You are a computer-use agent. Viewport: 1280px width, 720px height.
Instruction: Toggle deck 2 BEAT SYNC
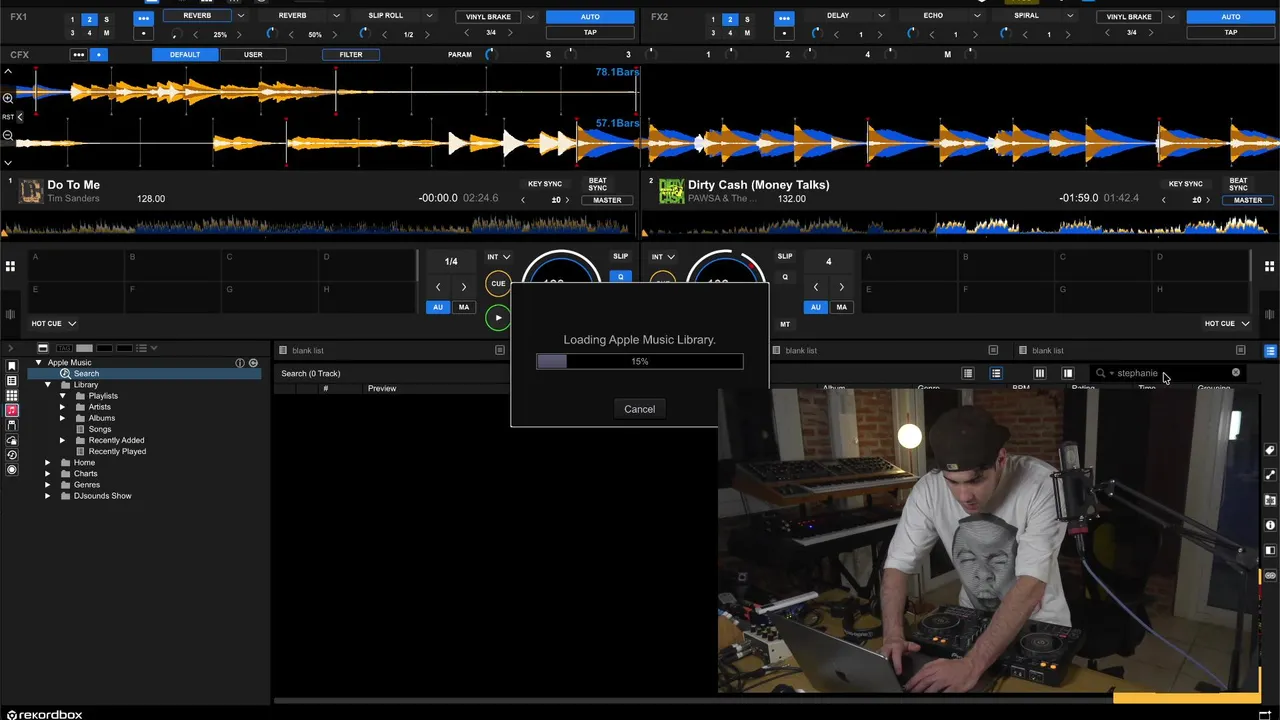1238,184
